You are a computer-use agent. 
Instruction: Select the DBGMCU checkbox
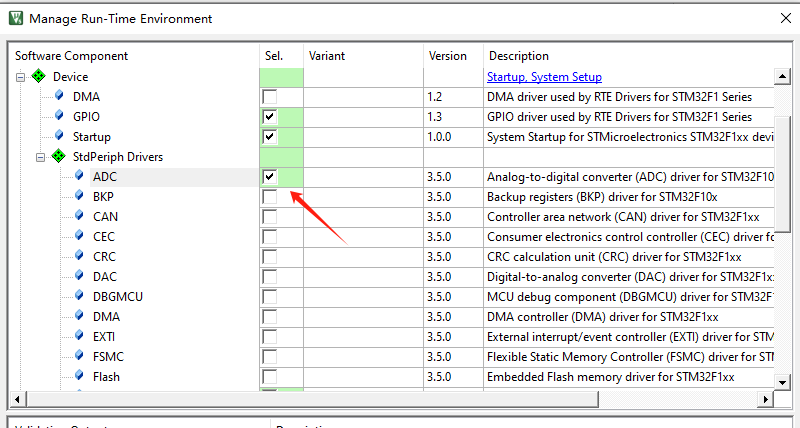click(x=269, y=297)
